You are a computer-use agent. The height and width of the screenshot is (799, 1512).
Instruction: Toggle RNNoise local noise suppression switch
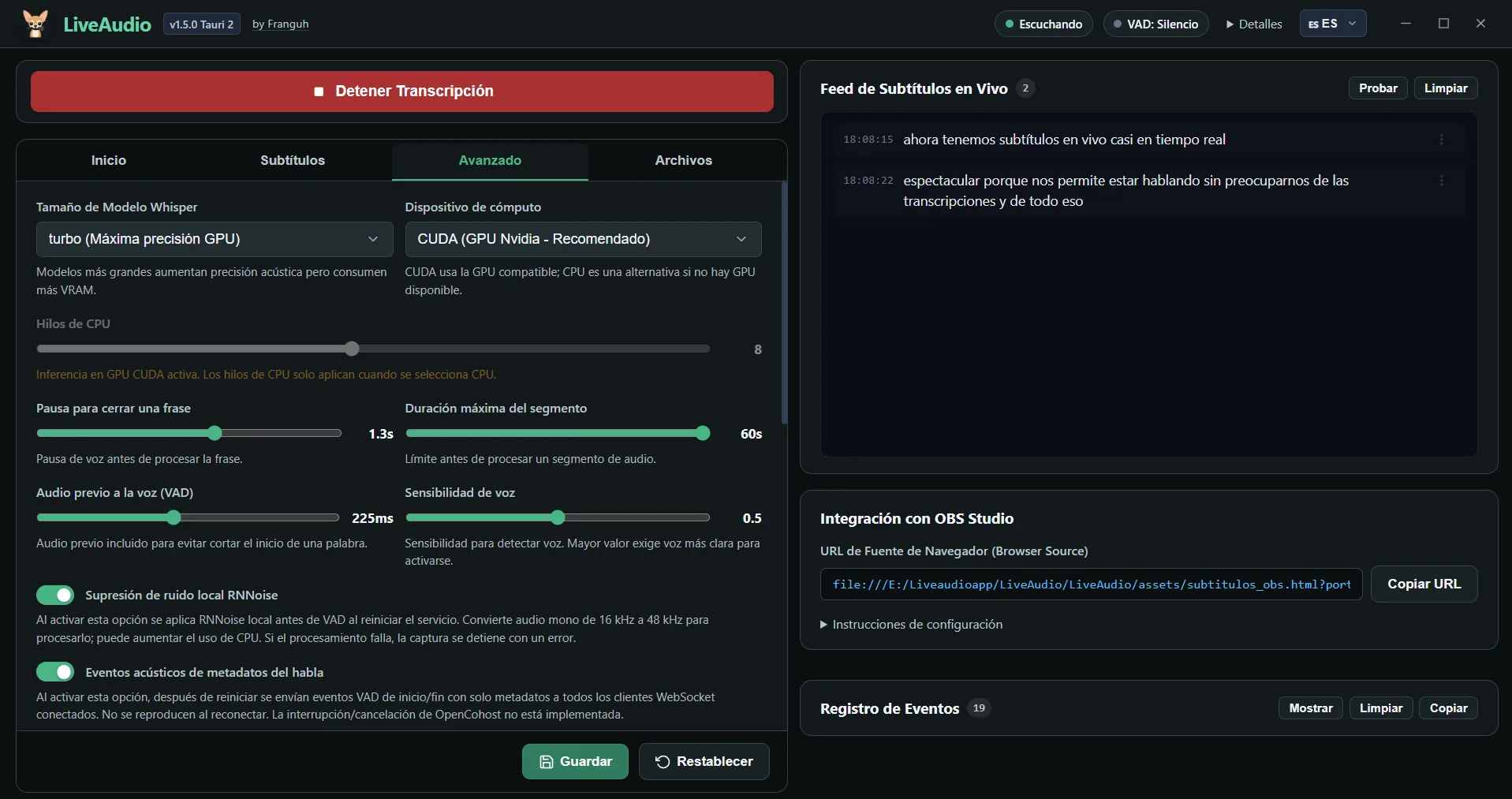[55, 595]
